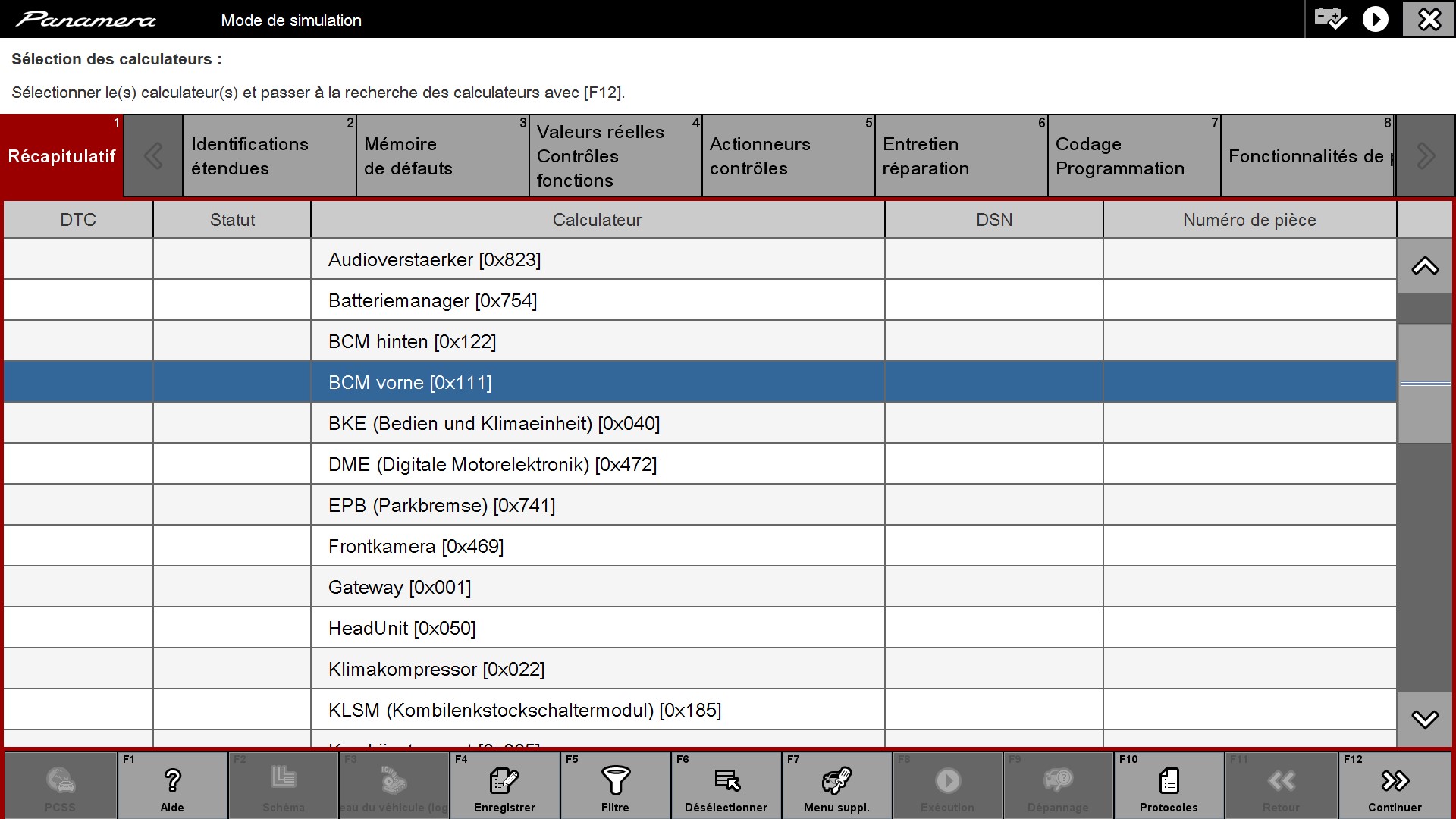Show more tabs with right chevron

(x=1425, y=156)
